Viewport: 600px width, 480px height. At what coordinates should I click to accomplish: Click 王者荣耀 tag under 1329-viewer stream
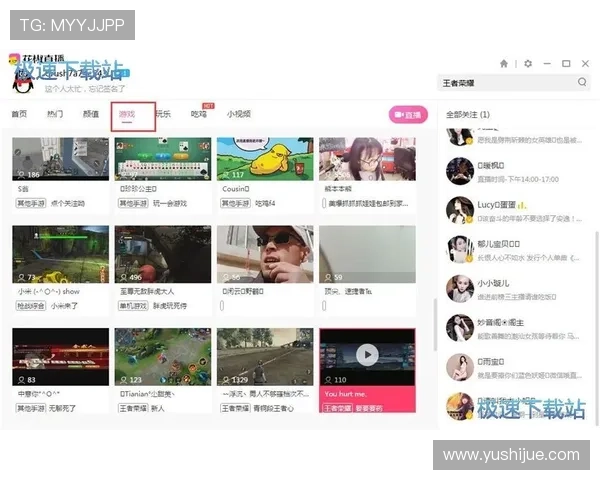pyautogui.click(x=235, y=408)
